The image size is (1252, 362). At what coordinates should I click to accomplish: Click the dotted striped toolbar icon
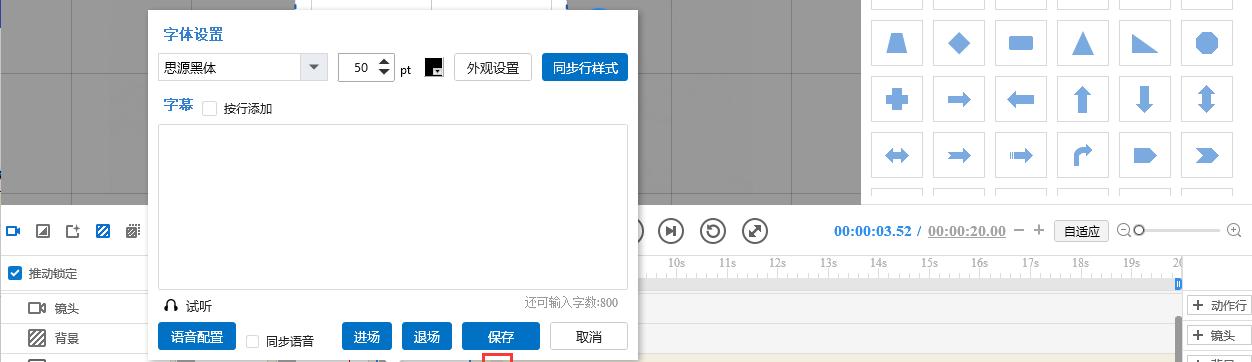[x=133, y=231]
